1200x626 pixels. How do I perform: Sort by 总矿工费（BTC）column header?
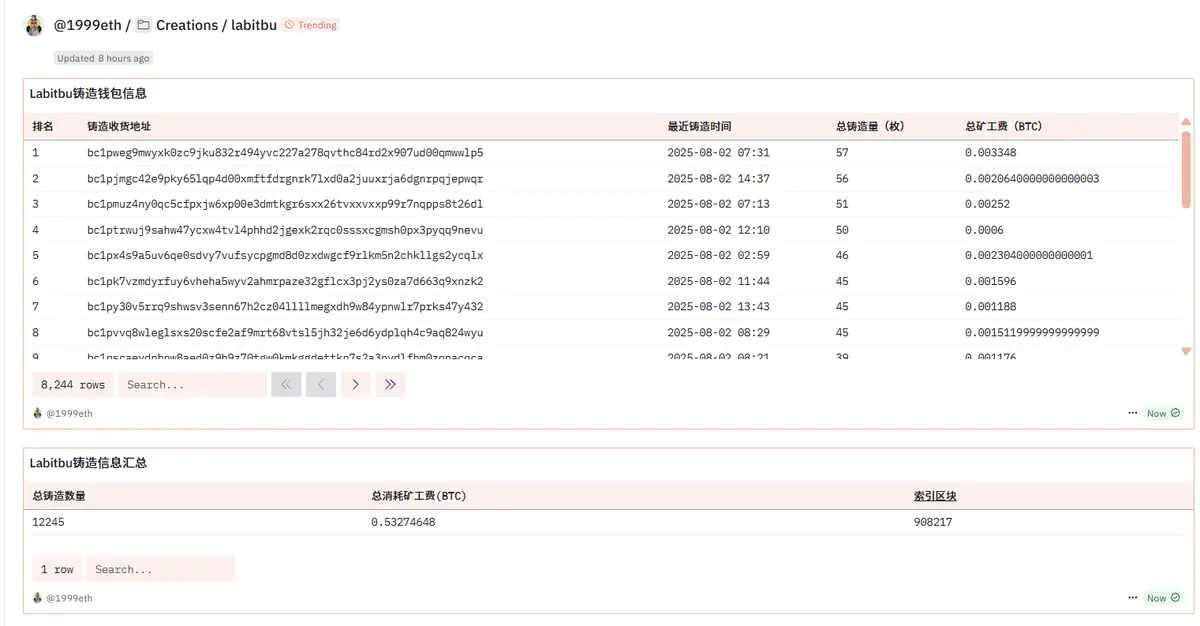1005,127
